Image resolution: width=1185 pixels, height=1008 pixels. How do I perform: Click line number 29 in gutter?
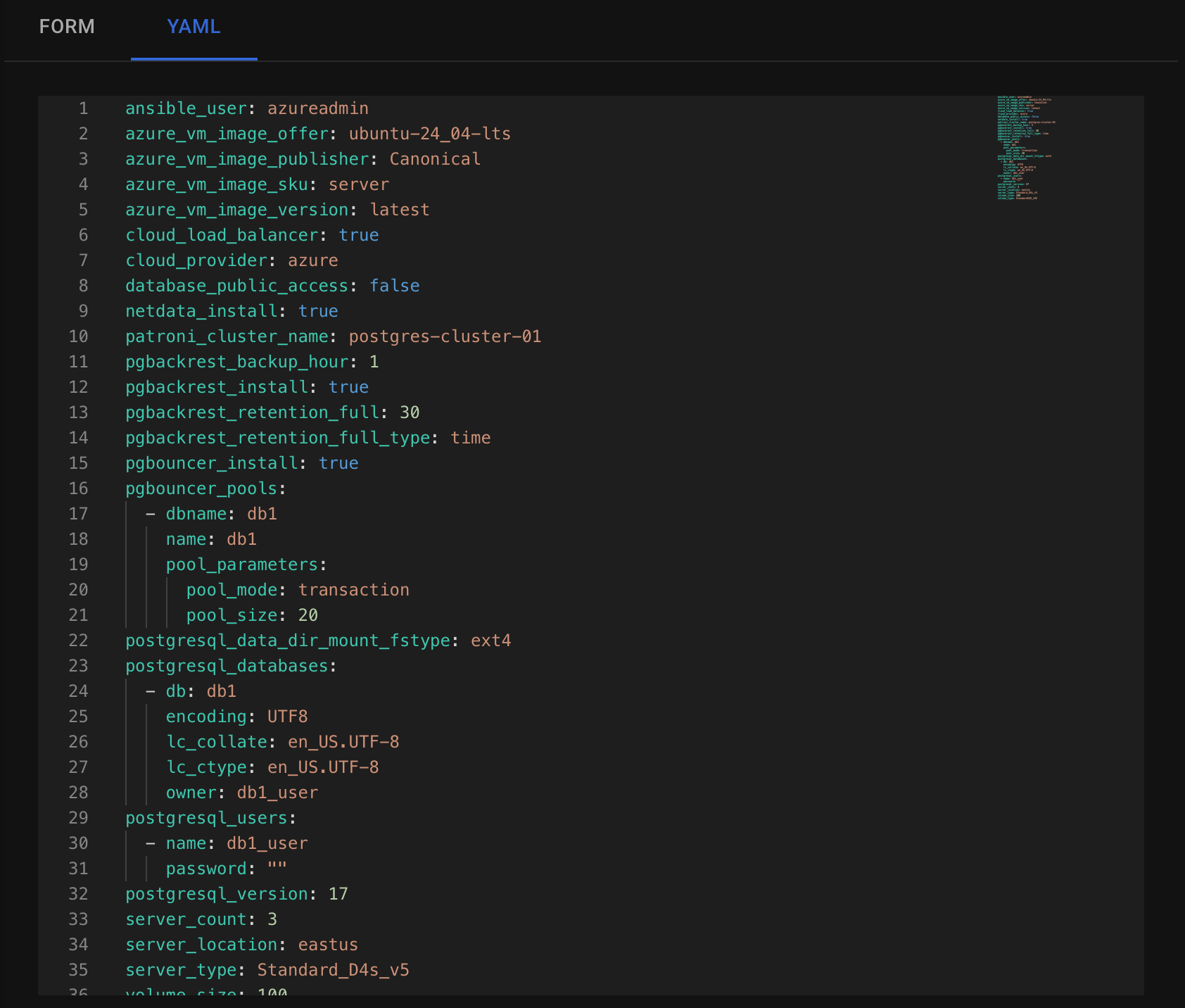78,818
